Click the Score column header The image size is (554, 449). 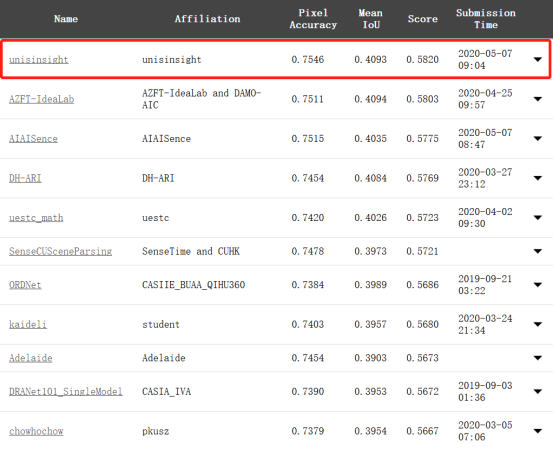click(423, 19)
